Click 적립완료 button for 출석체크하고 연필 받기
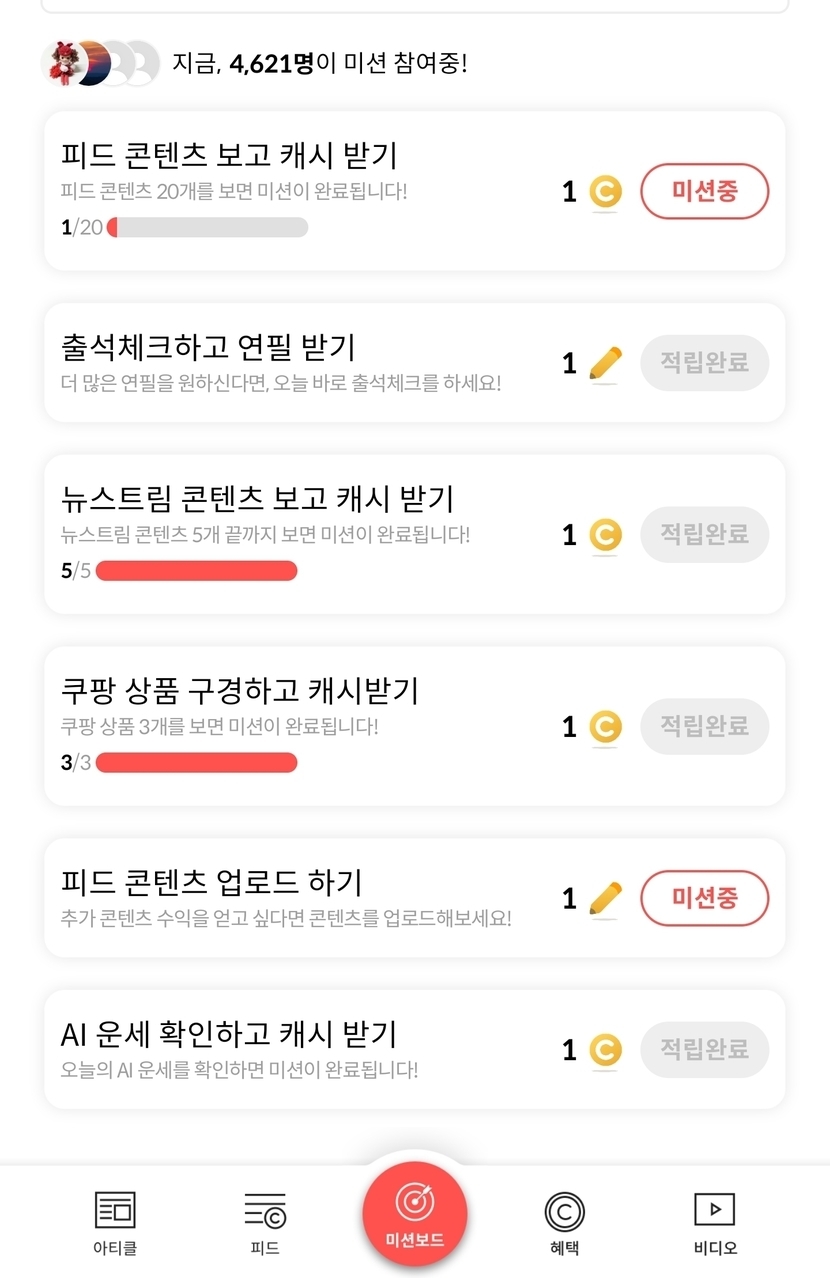The height and width of the screenshot is (1278, 830). click(x=704, y=363)
